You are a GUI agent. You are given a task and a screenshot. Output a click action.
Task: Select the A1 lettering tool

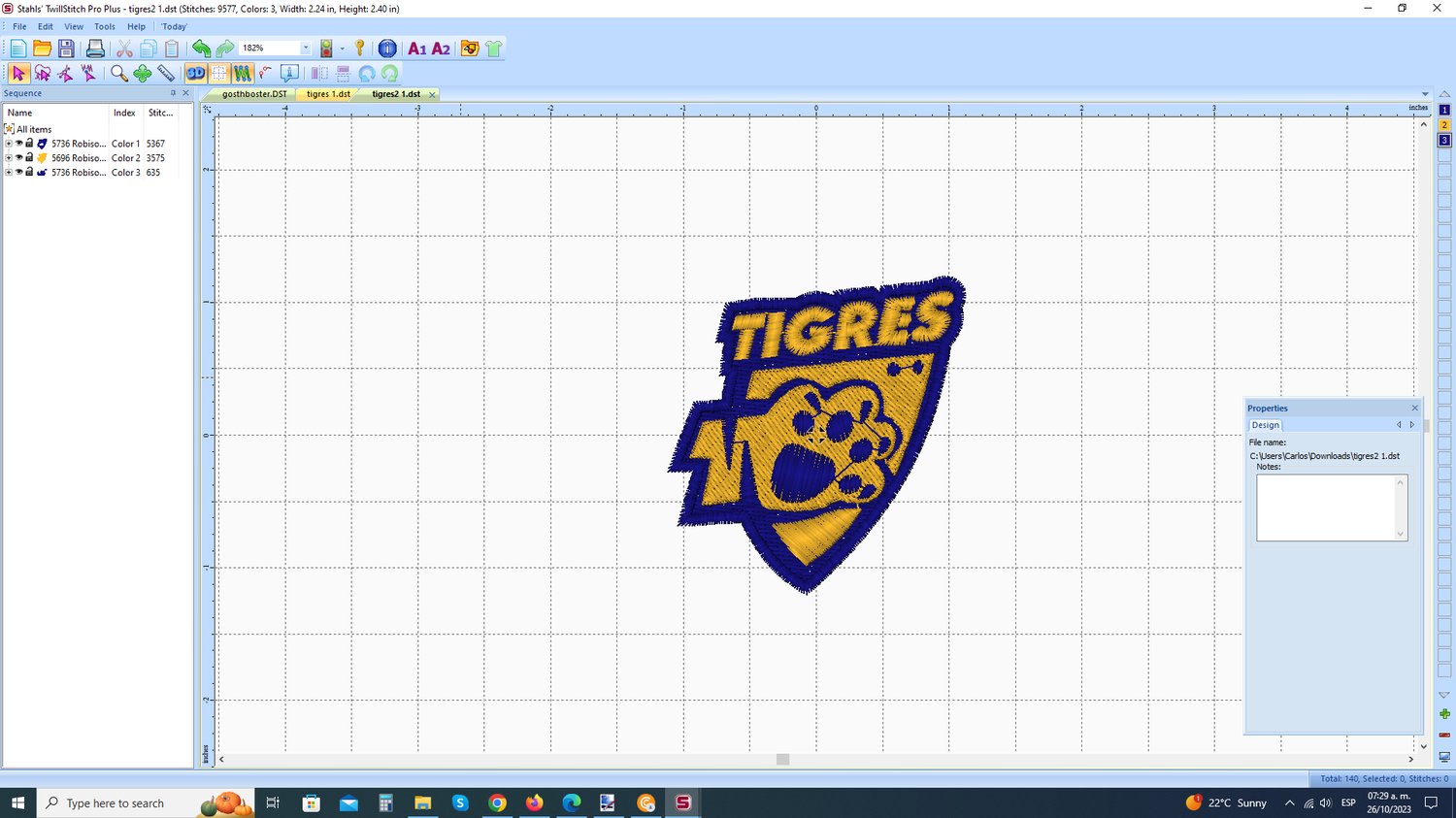pyautogui.click(x=417, y=49)
